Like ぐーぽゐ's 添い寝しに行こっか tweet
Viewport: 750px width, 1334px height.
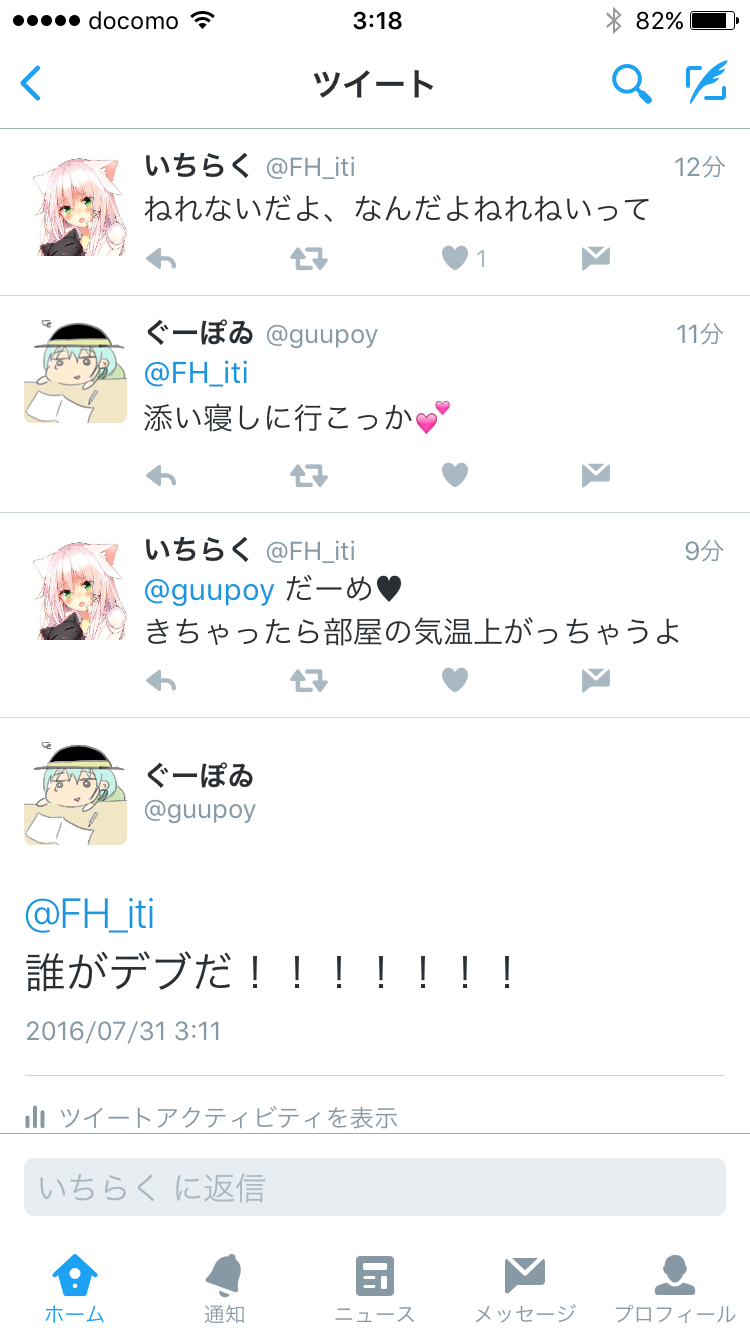click(x=455, y=475)
